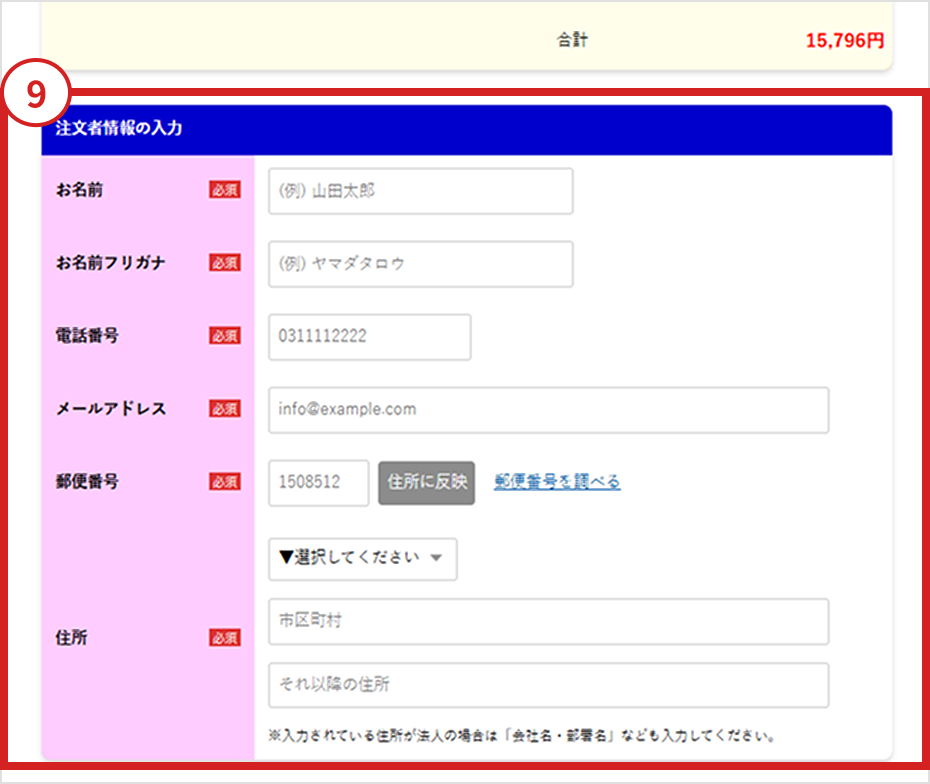
Task: Focus the お名前フリガナ text box
Action: (420, 264)
